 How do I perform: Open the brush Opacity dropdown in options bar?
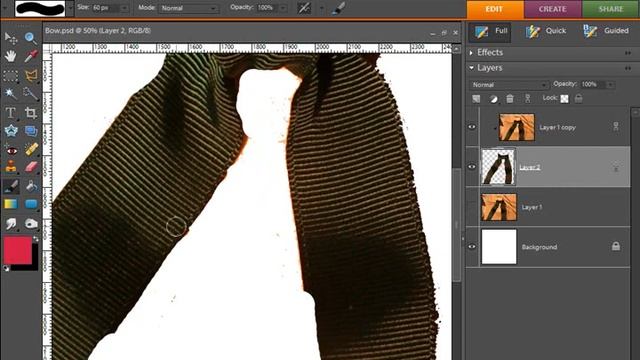283,8
